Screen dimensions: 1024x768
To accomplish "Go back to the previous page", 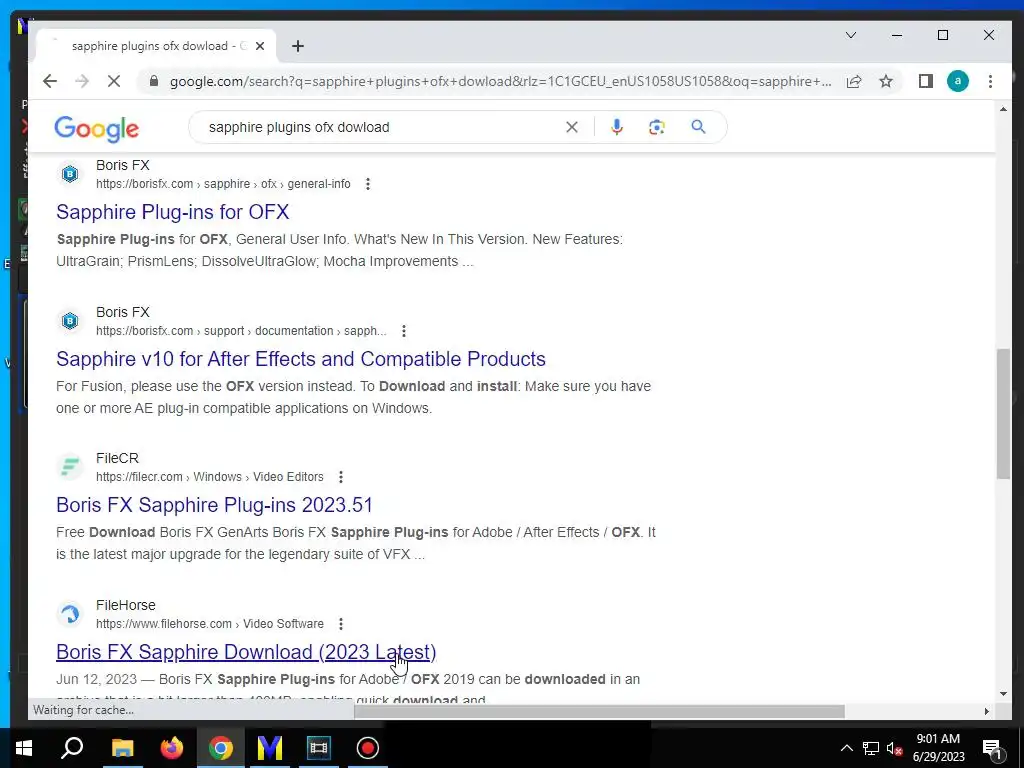I will (50, 81).
